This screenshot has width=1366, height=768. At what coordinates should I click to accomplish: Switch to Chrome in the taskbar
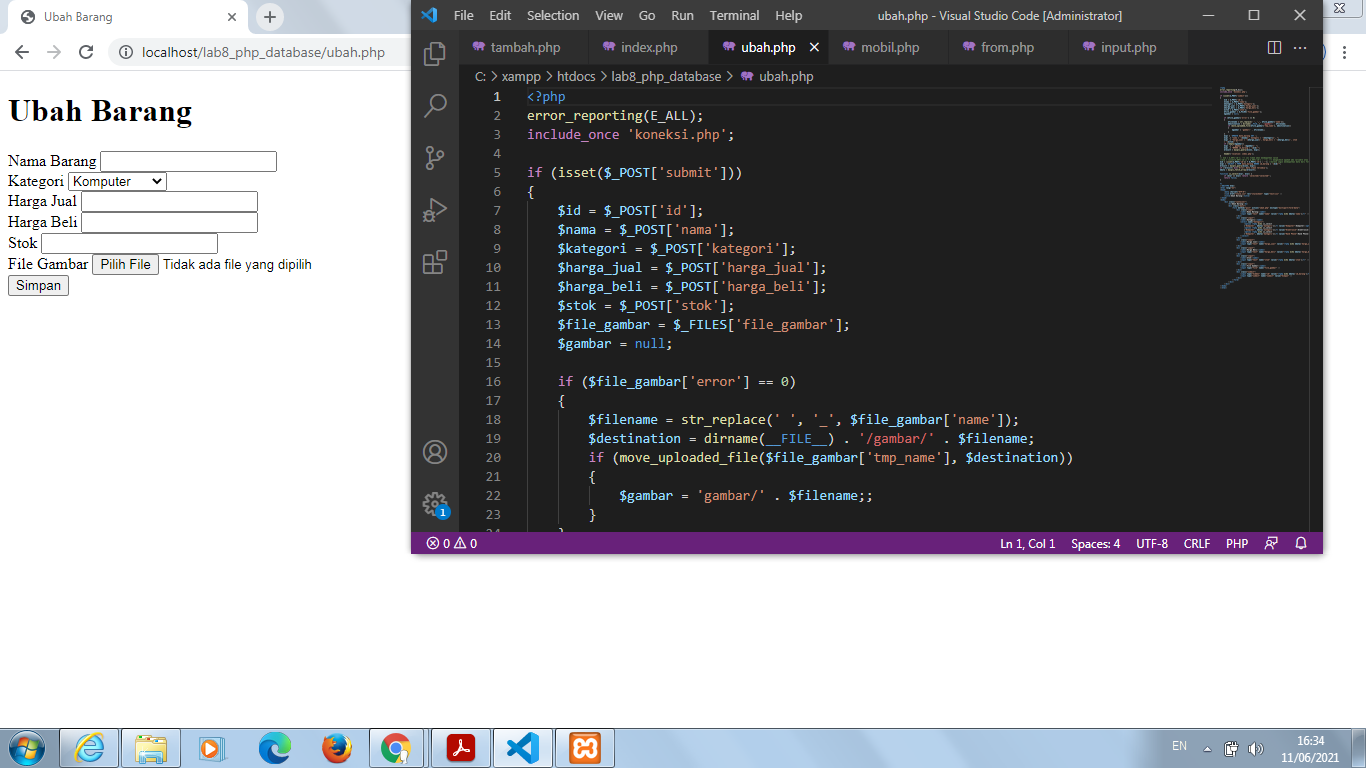tap(397, 748)
